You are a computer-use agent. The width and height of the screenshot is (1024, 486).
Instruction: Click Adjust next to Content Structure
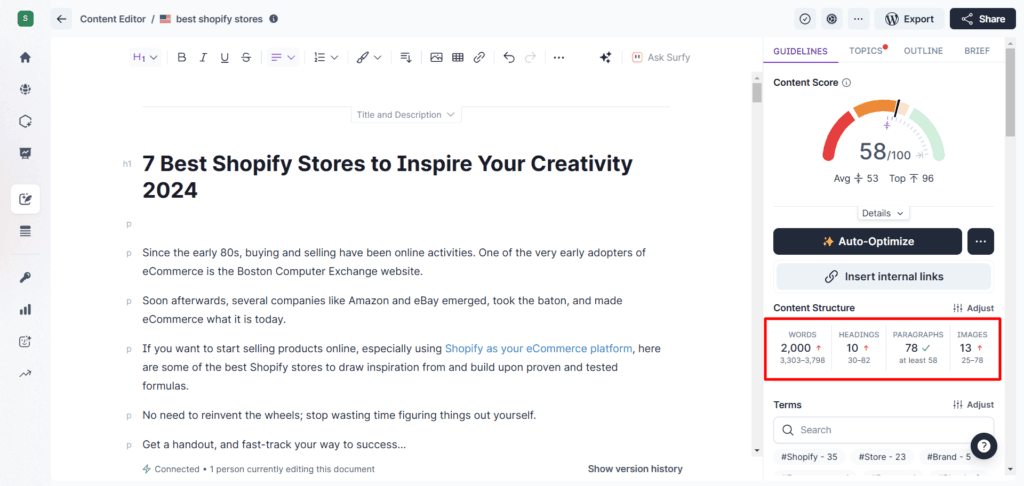pyautogui.click(x=973, y=308)
